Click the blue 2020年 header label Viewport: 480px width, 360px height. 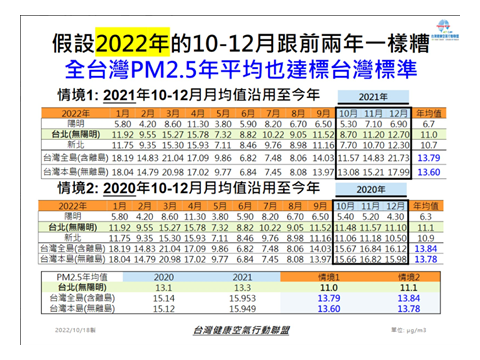tap(371, 190)
